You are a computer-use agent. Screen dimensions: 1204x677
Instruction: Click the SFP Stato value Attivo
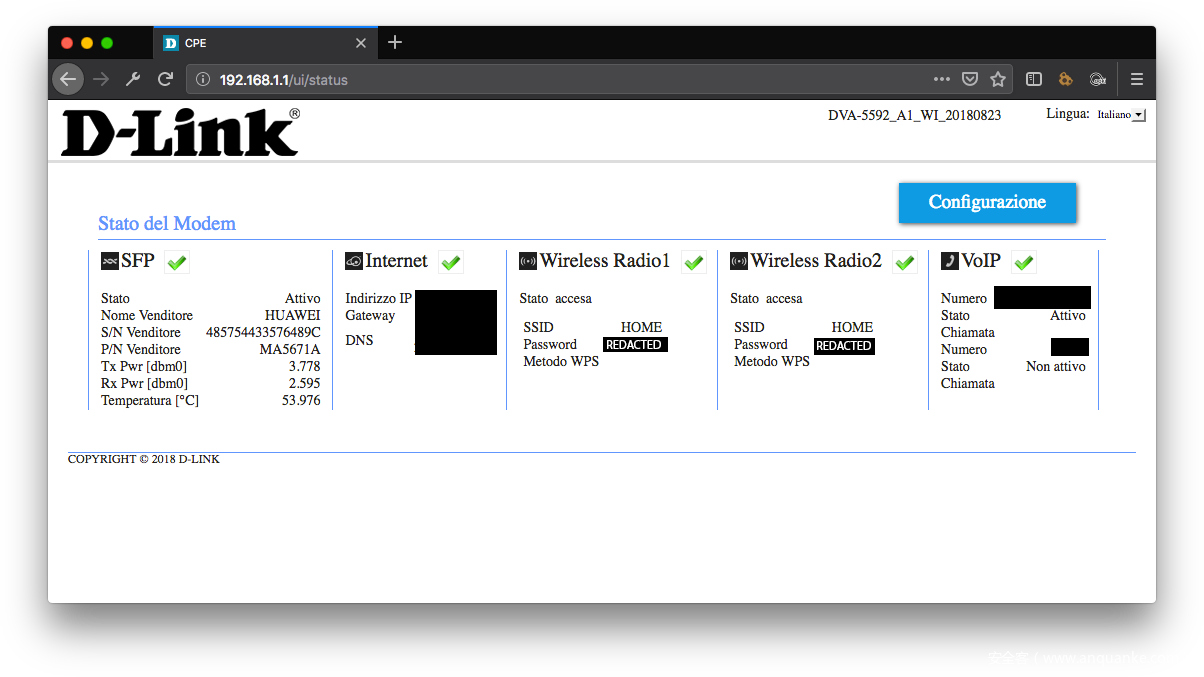pos(303,298)
